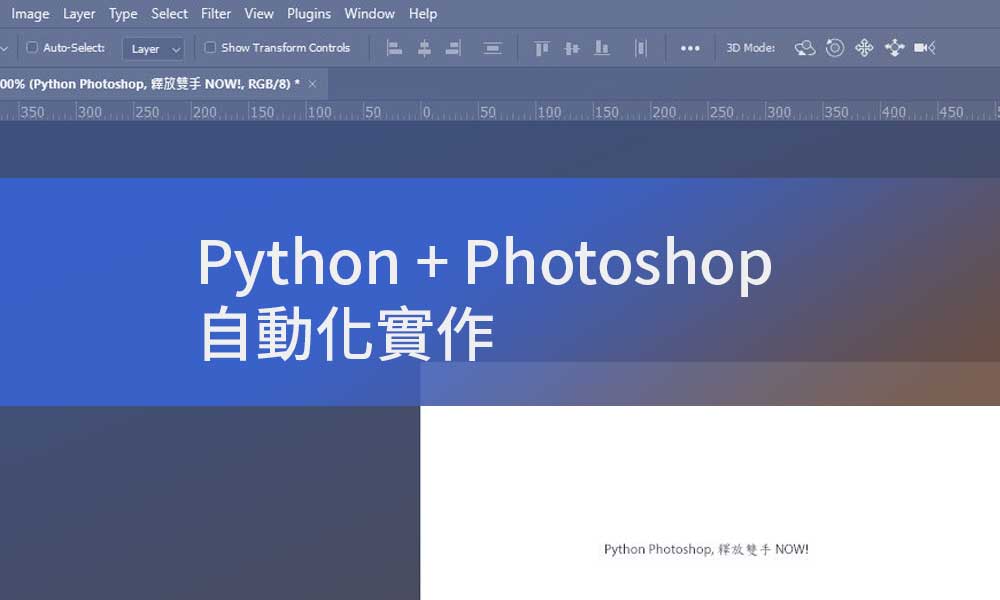Image resolution: width=1000 pixels, height=600 pixels.
Task: Select the Align right edges icon
Action: tap(452, 48)
